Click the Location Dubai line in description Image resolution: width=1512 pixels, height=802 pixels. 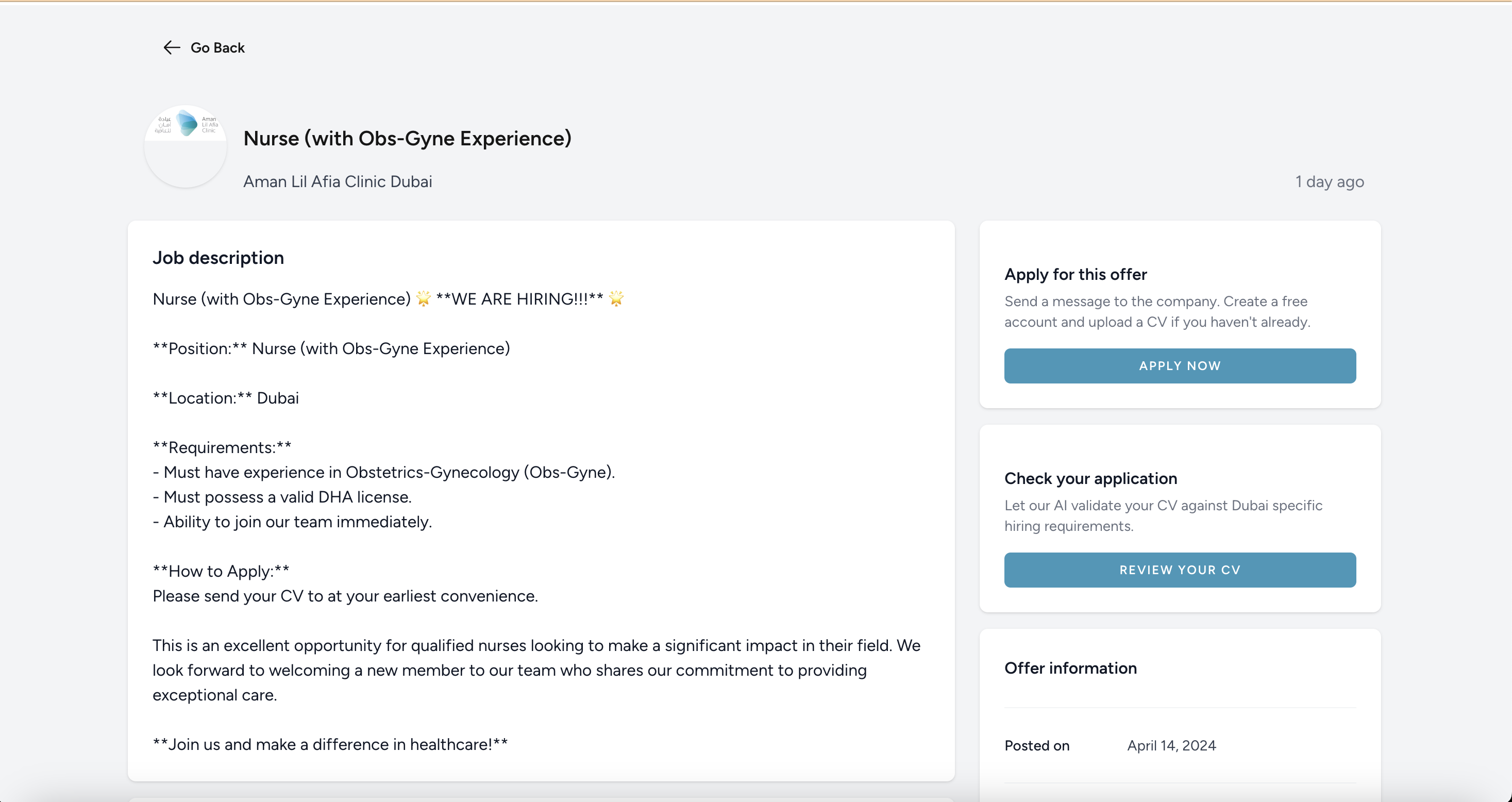[x=225, y=398]
